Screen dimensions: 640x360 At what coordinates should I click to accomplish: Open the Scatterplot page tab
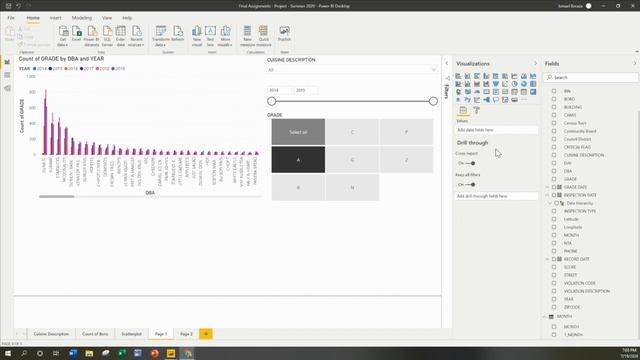click(131, 334)
